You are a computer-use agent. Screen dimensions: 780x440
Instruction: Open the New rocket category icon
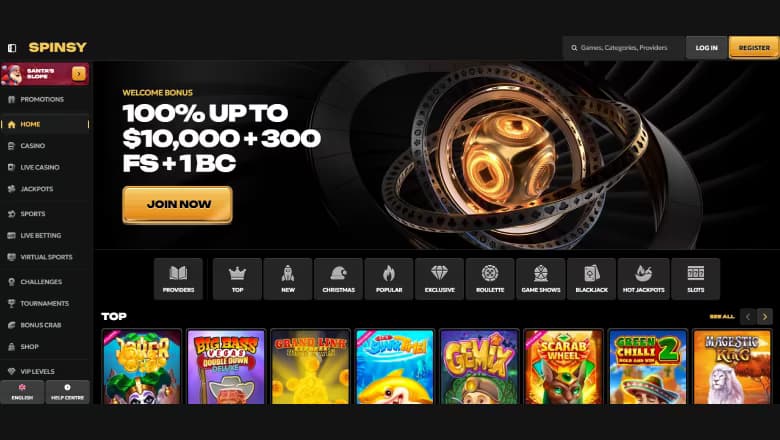click(288, 279)
